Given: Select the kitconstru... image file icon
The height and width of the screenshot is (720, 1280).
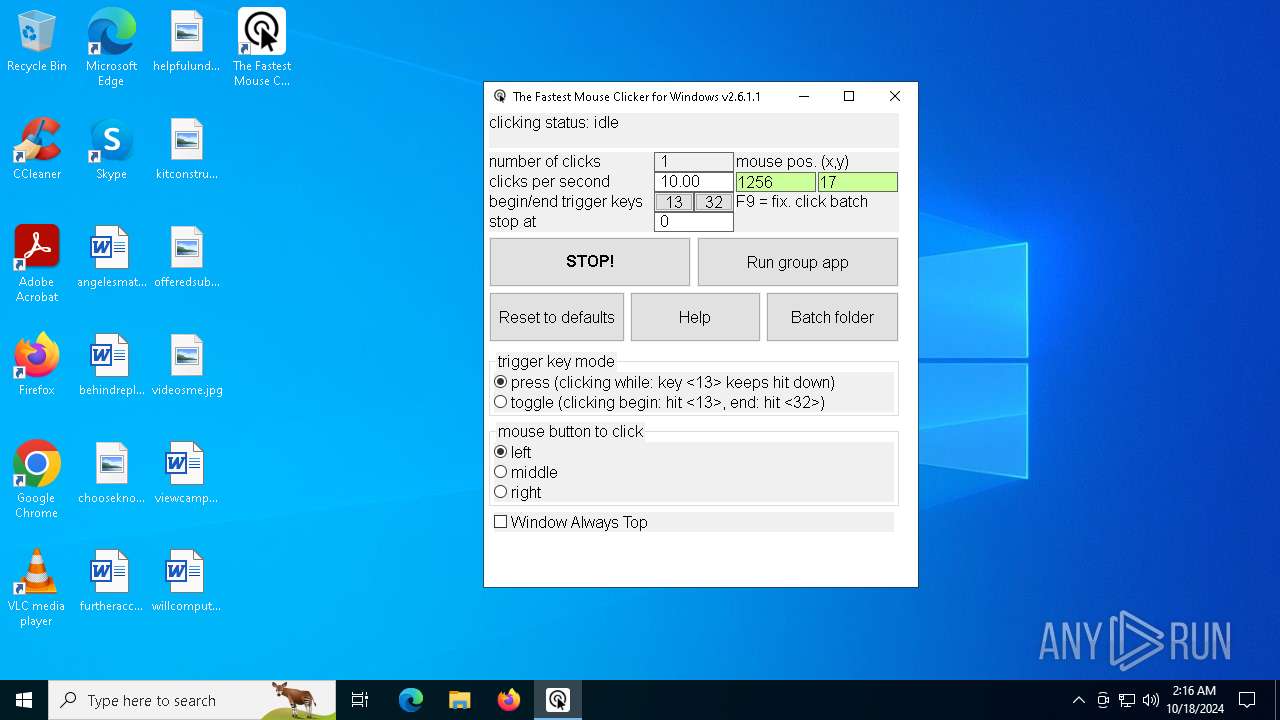Looking at the screenshot, I should [x=186, y=149].
